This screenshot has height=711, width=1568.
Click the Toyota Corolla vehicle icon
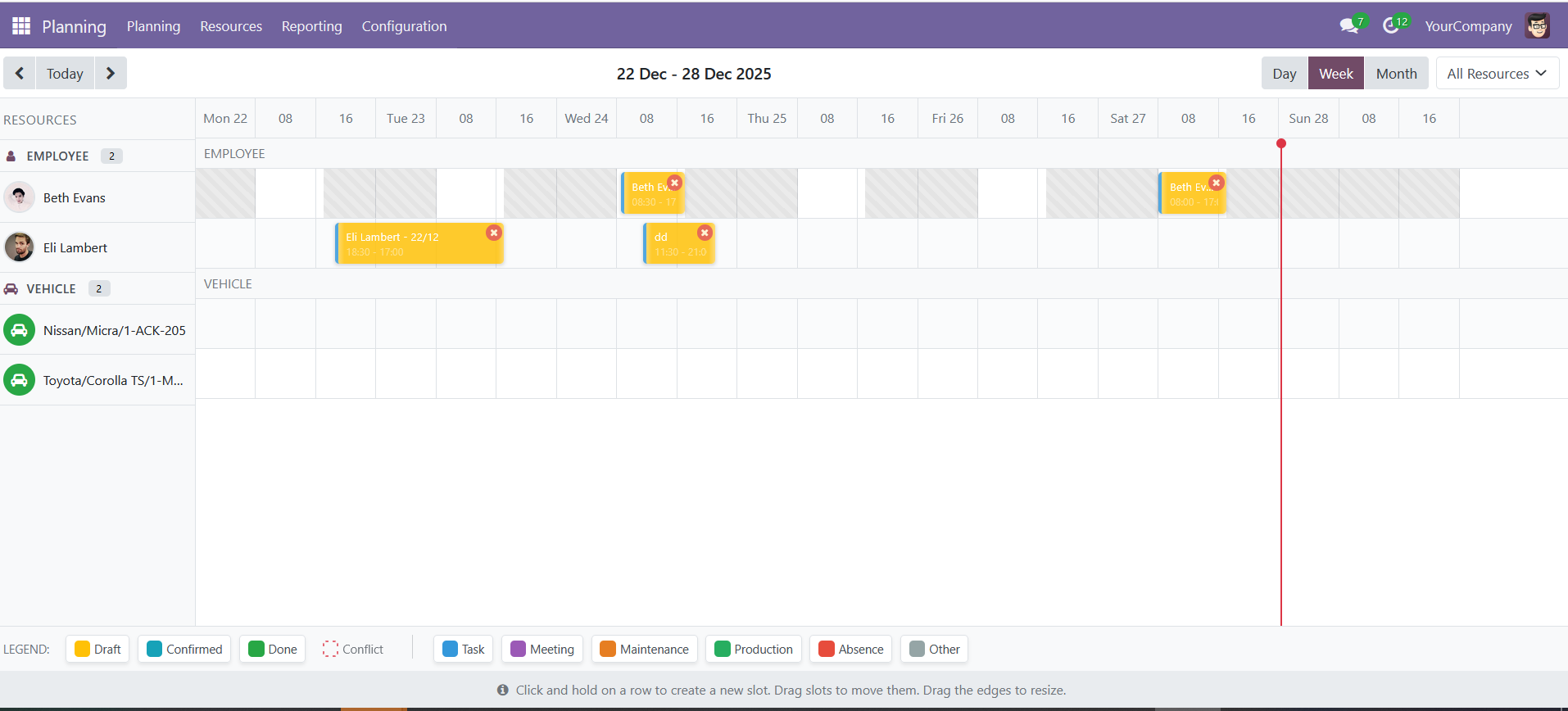[x=19, y=380]
